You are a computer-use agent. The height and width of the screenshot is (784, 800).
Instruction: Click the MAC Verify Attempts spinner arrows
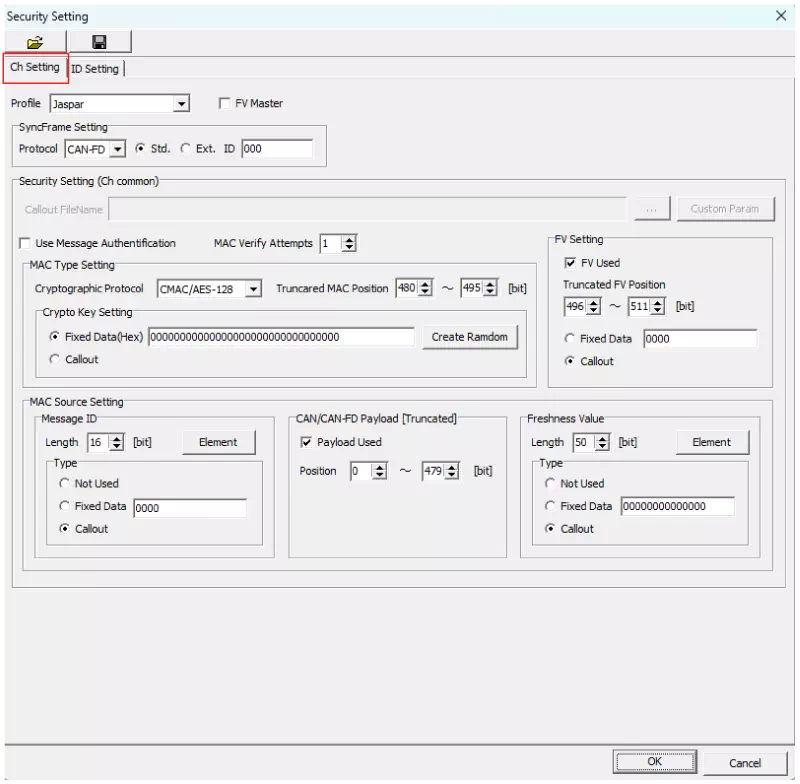tap(349, 243)
